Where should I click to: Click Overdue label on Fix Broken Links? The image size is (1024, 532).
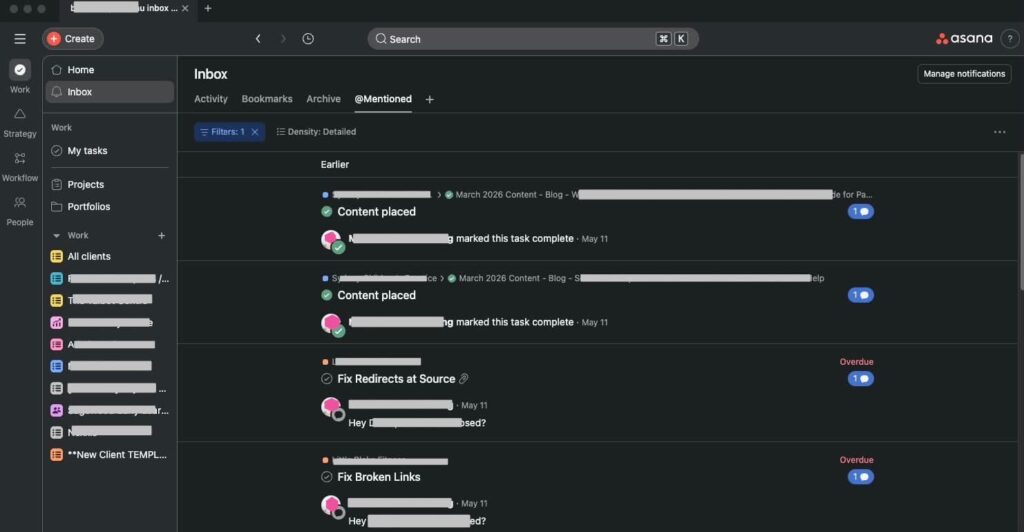856,460
